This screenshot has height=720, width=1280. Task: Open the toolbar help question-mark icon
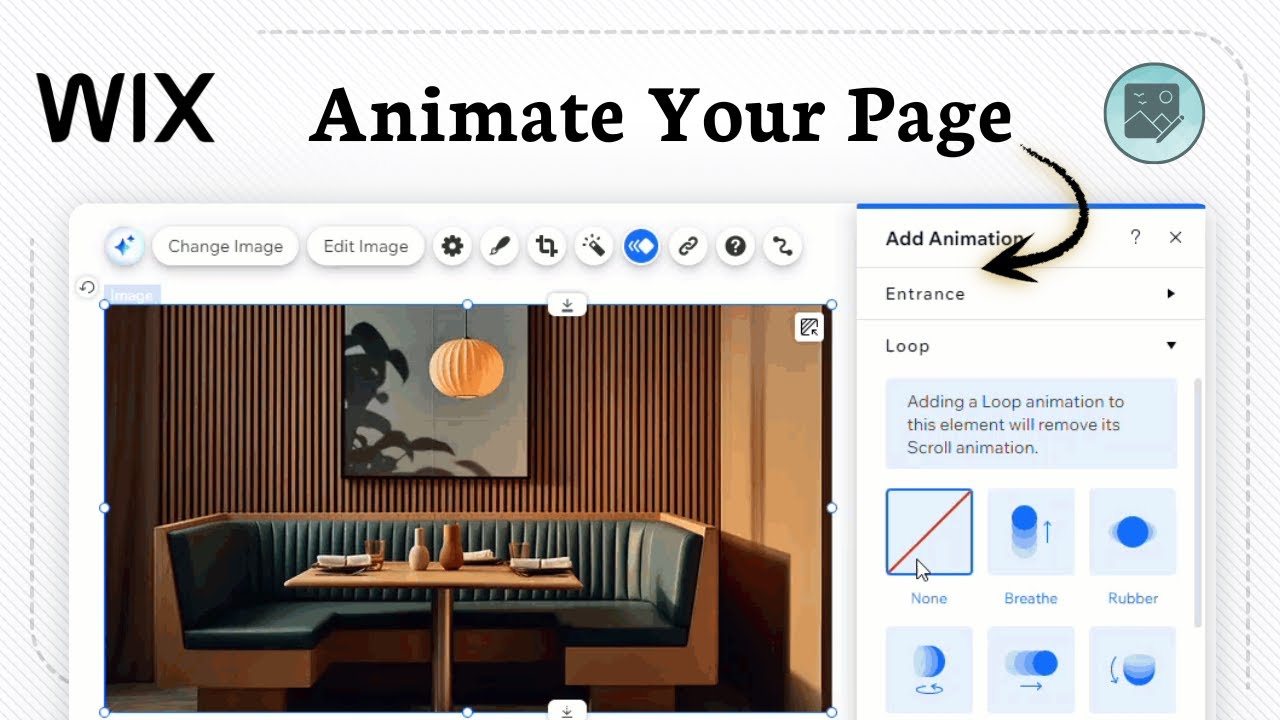736,246
